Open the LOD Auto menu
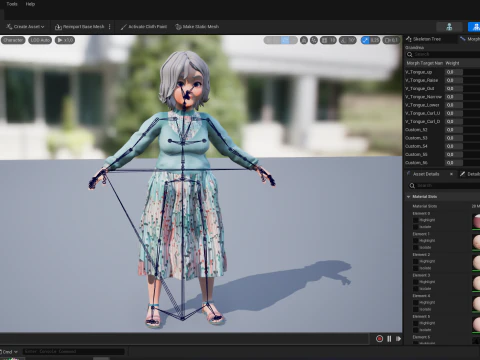 click(40, 40)
